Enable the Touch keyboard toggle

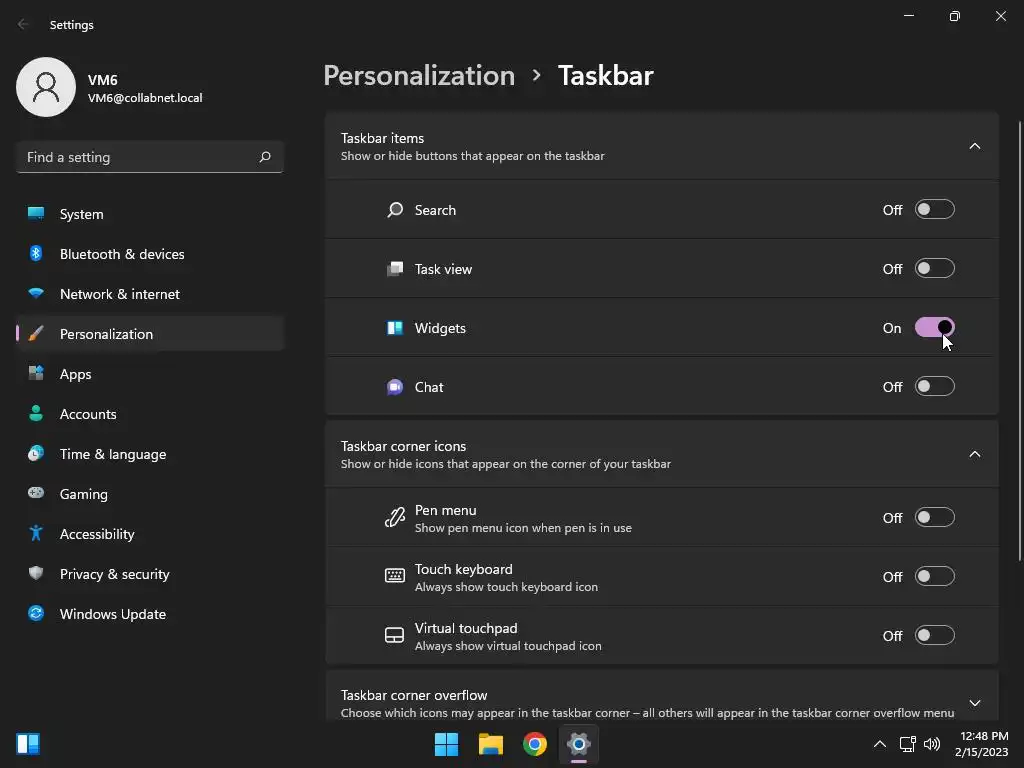coord(934,577)
